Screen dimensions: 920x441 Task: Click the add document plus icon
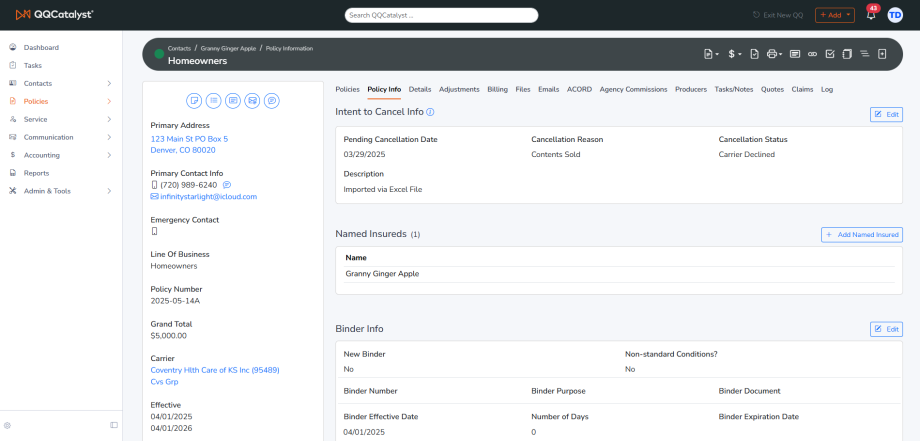(882, 54)
